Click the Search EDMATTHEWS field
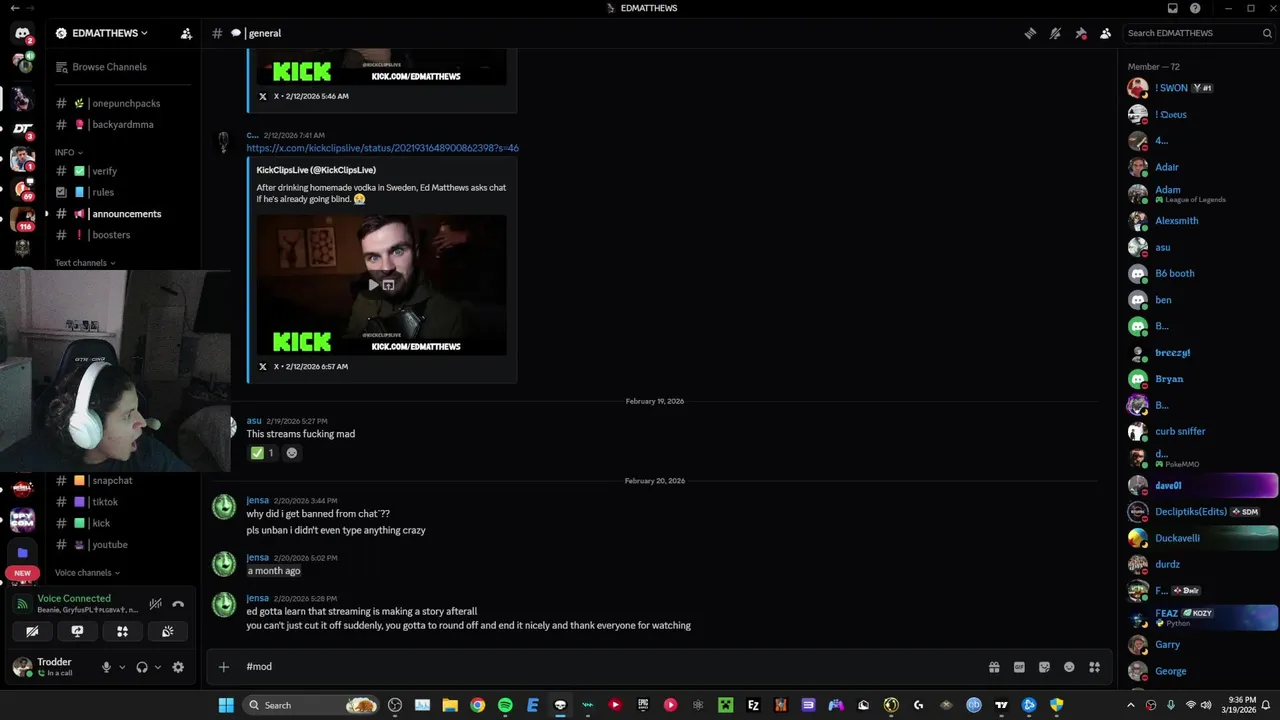 pyautogui.click(x=1199, y=33)
